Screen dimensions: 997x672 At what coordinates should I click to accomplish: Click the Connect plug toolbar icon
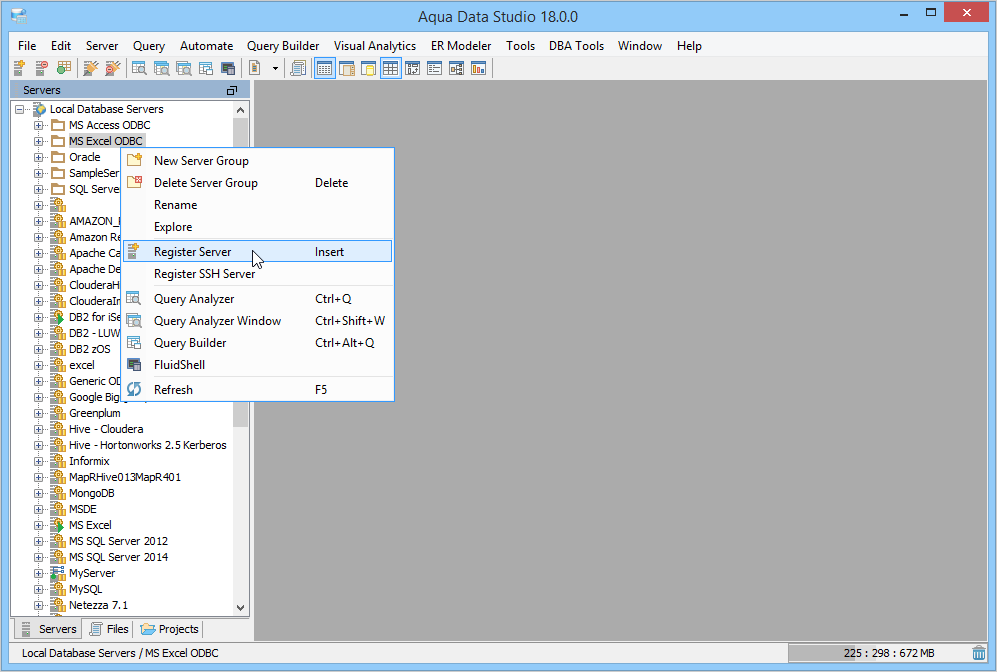coord(91,68)
